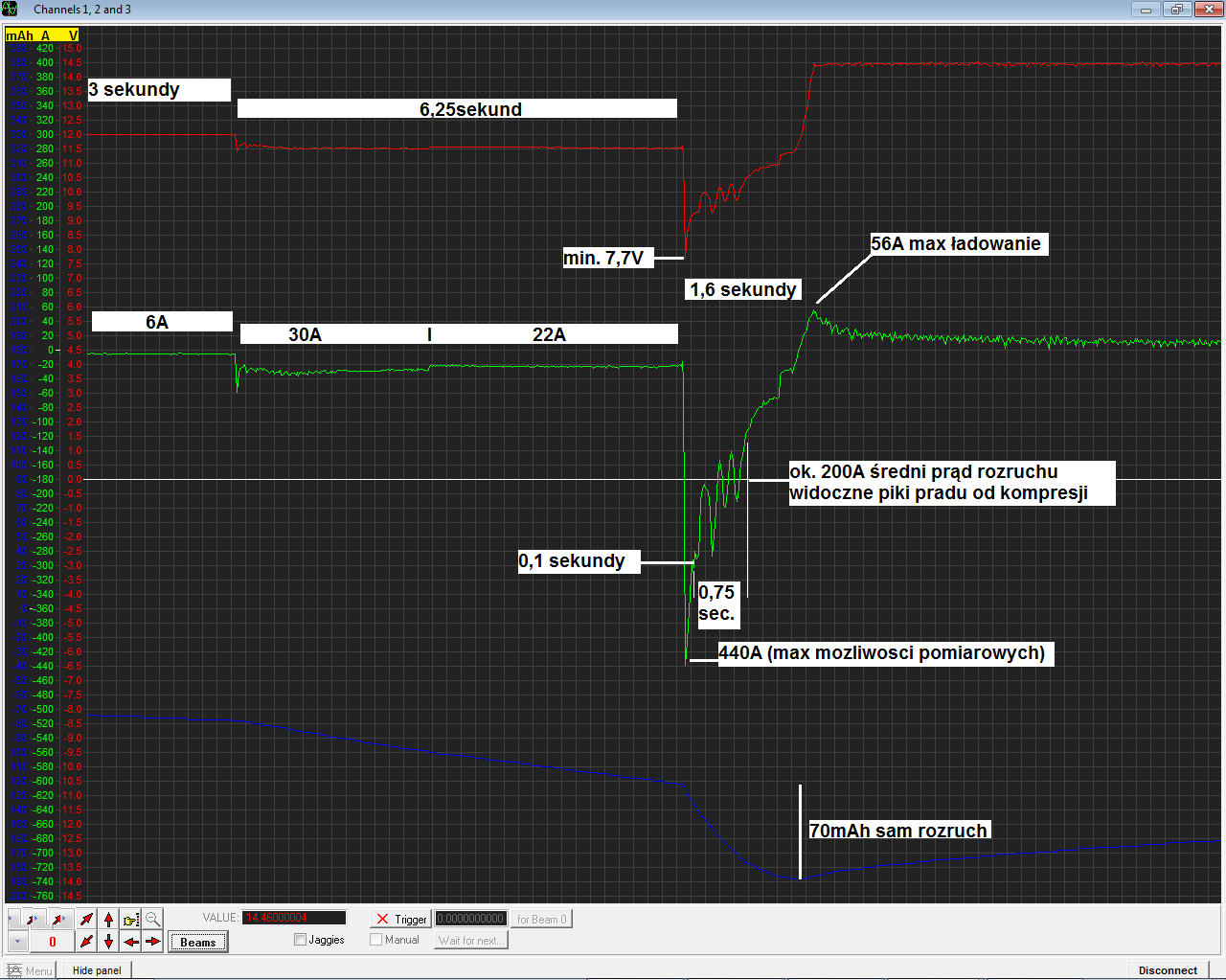Enable the Jaggies checkbox

point(301,940)
